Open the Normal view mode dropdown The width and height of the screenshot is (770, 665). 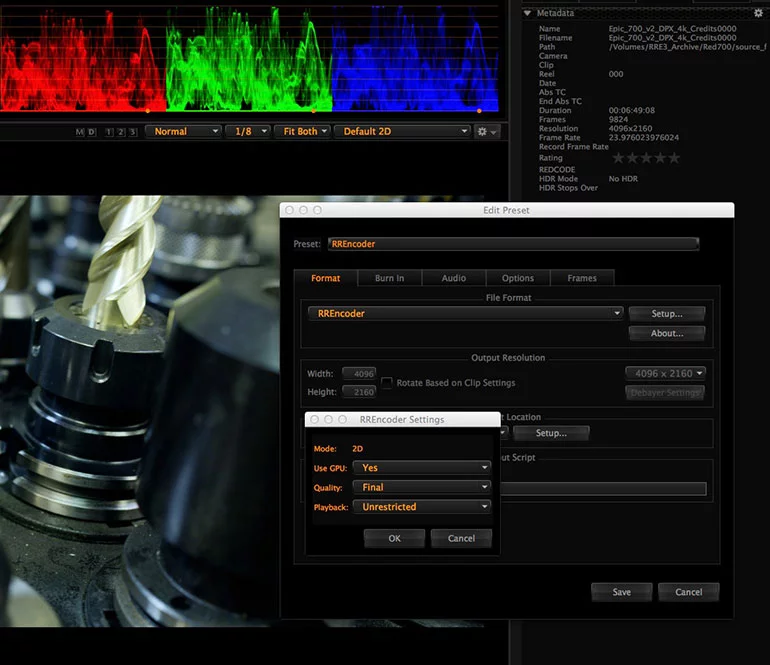pos(183,132)
